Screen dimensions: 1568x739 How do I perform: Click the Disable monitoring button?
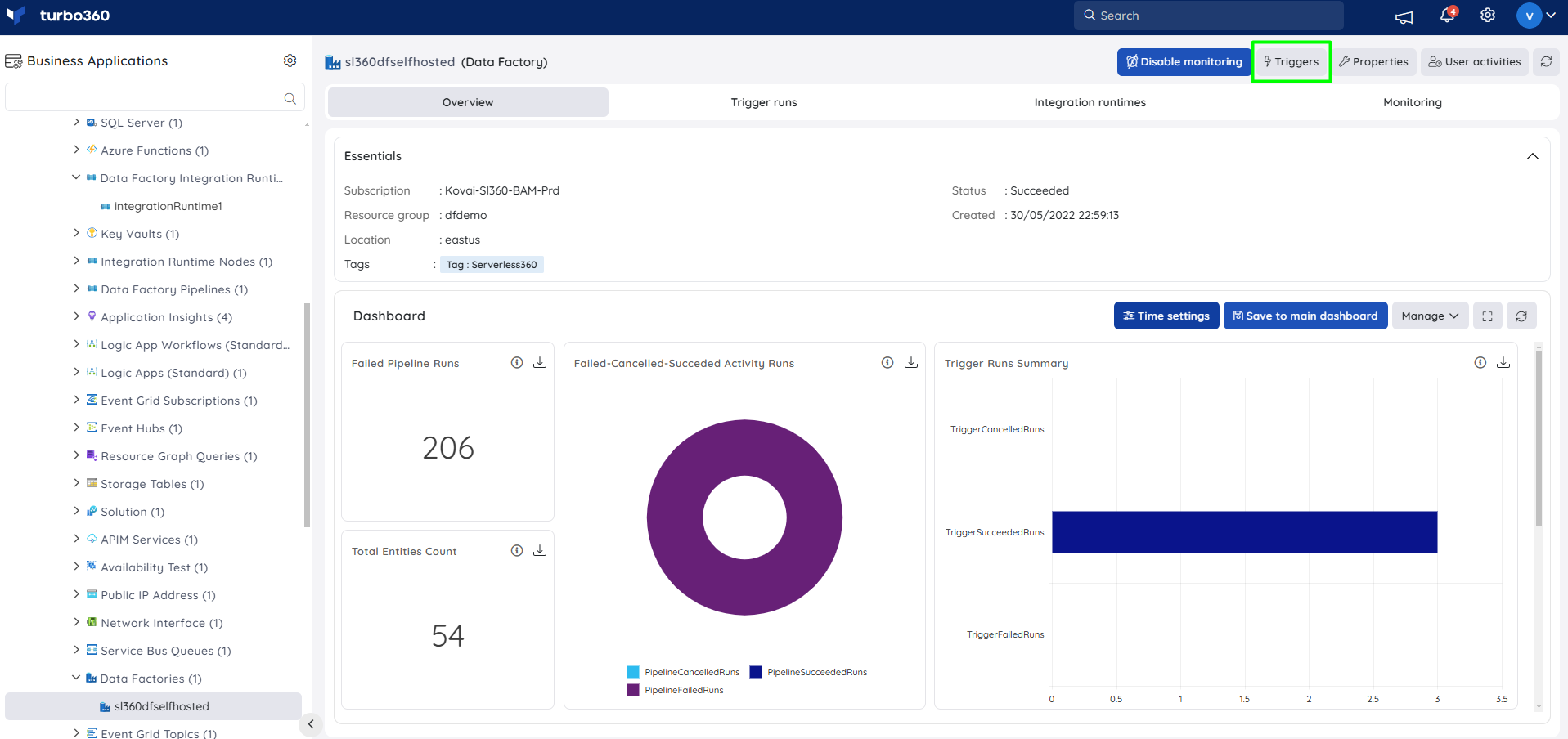tap(1184, 61)
